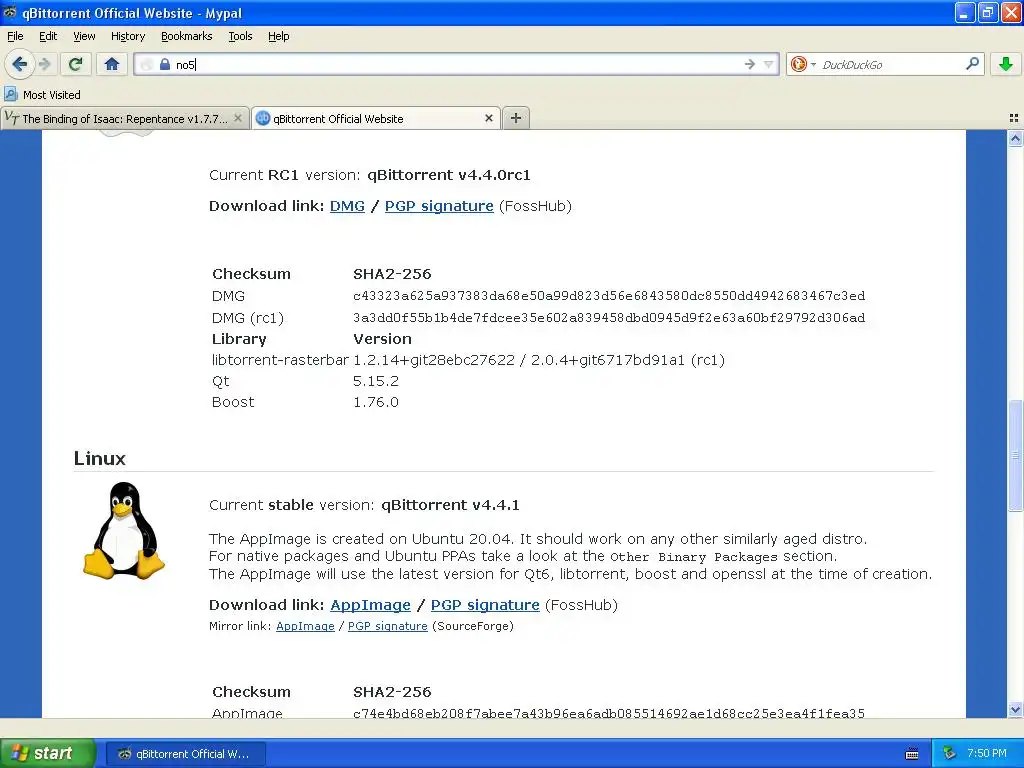This screenshot has width=1024, height=768.
Task: Click the lock icon in the address bar
Action: [165, 64]
